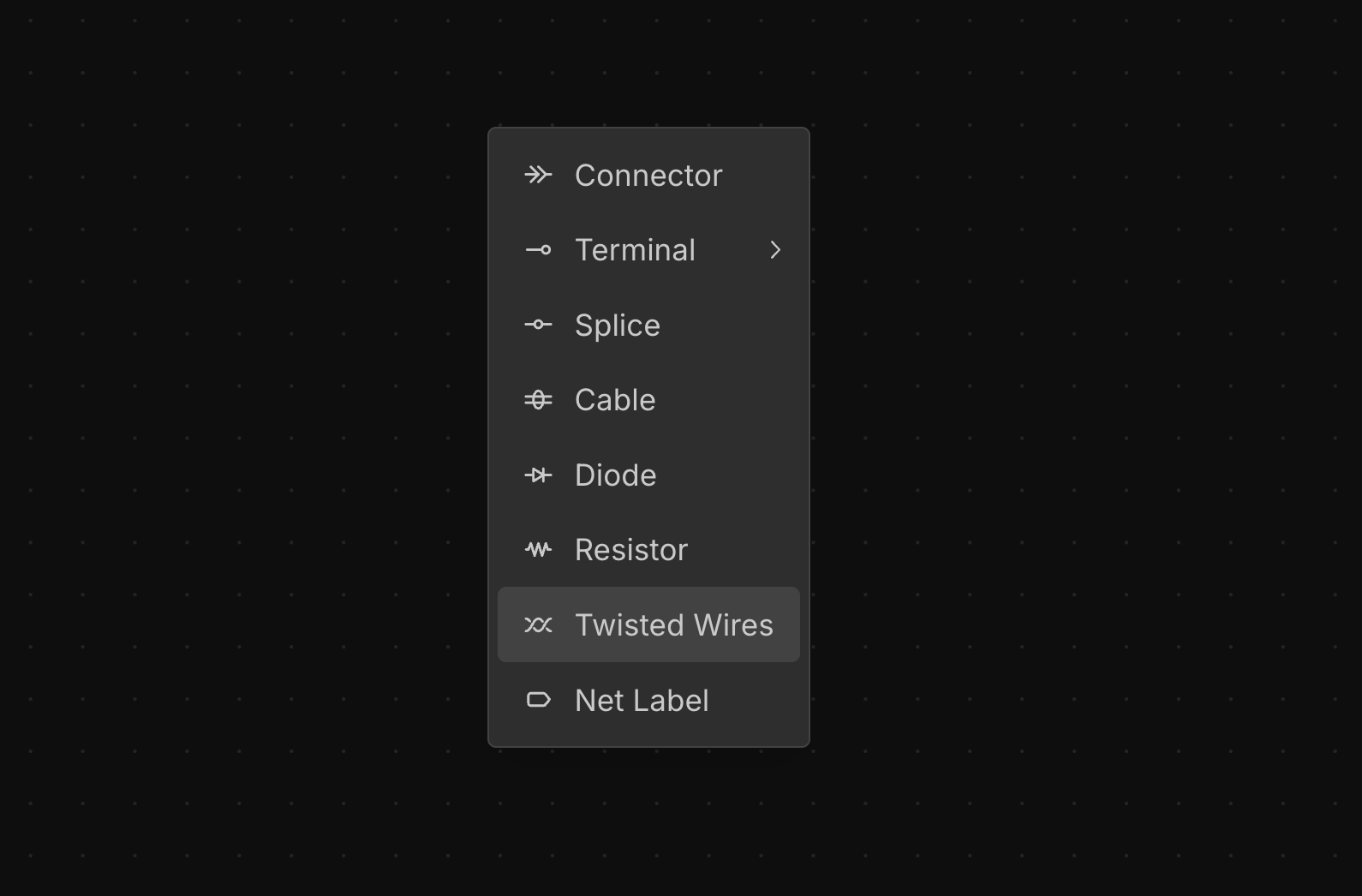
Task: Pick the Diode menu label
Action: click(x=615, y=475)
